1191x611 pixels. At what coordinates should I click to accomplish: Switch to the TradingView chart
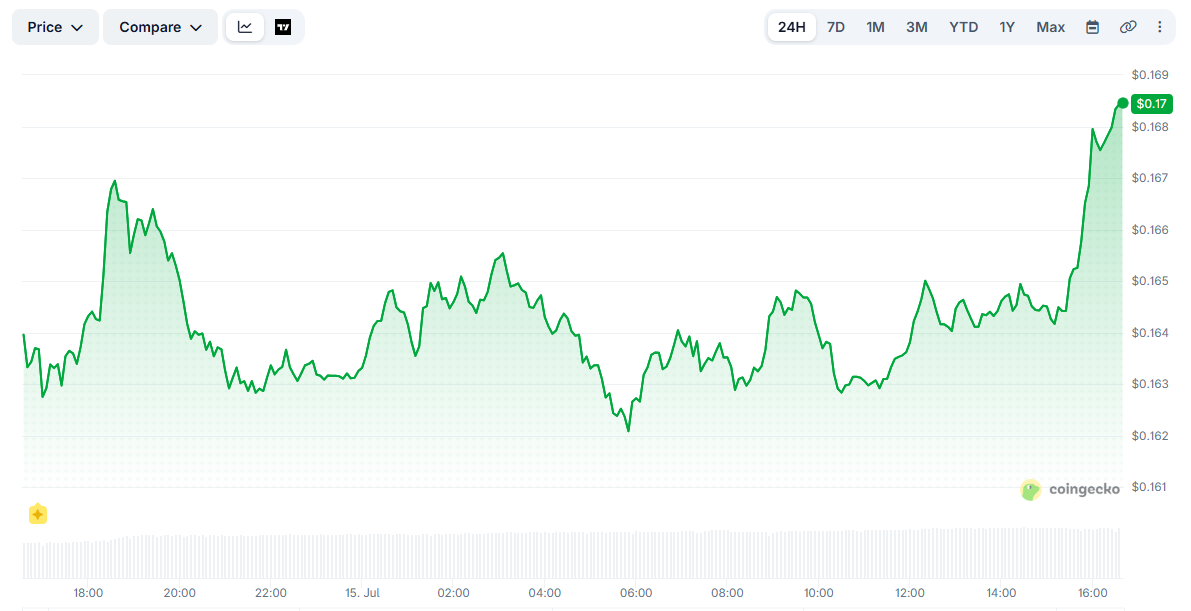283,27
